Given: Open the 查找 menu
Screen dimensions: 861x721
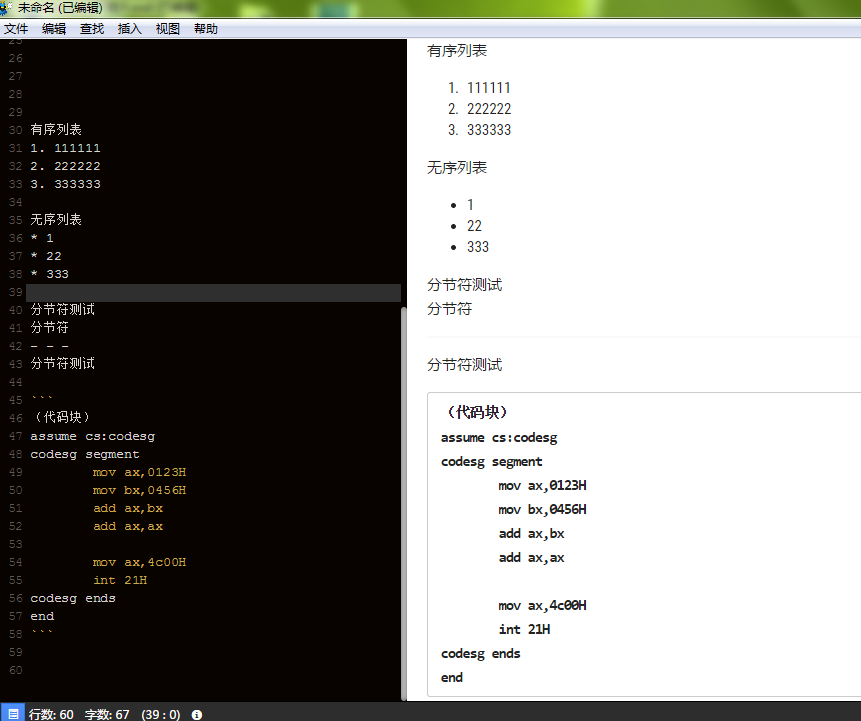Looking at the screenshot, I should [x=92, y=29].
